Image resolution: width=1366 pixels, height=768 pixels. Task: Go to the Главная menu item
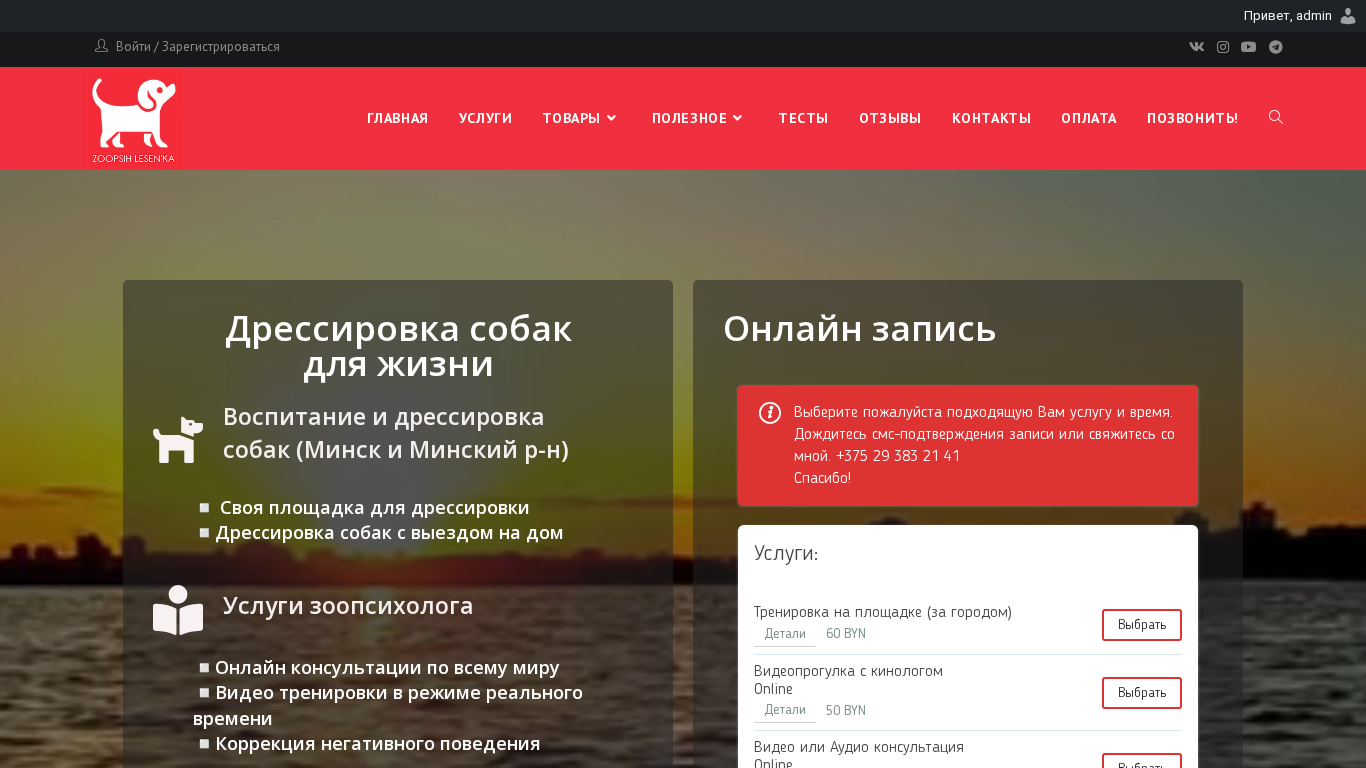pyautogui.click(x=397, y=118)
